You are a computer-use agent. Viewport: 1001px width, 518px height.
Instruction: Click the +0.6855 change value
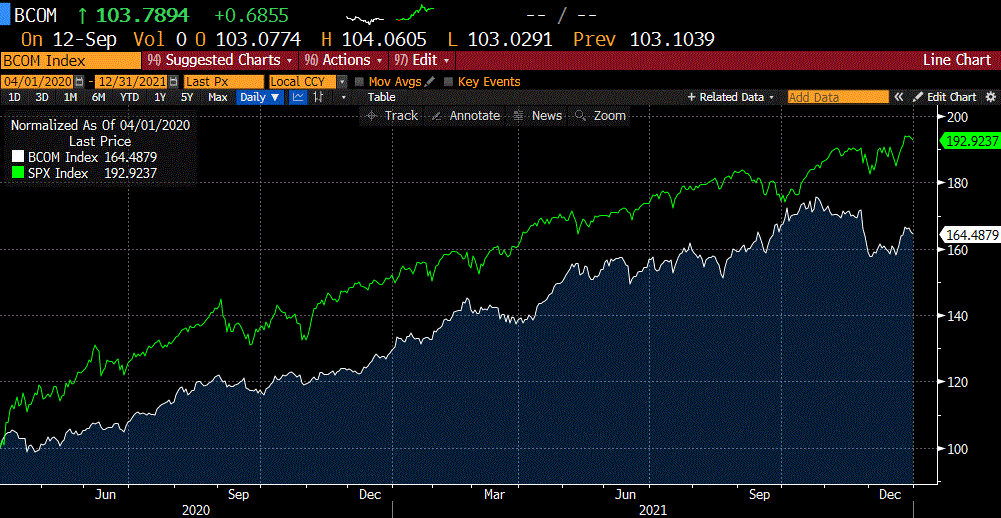click(x=252, y=14)
